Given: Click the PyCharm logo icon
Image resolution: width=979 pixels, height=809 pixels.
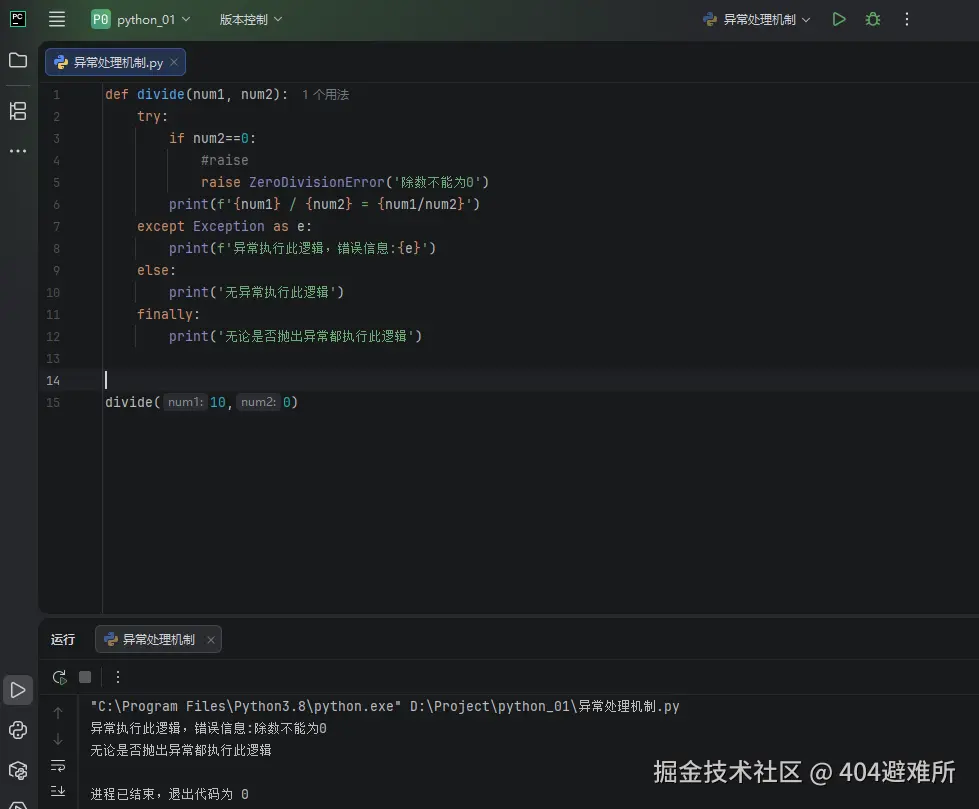Looking at the screenshot, I should click(18, 19).
